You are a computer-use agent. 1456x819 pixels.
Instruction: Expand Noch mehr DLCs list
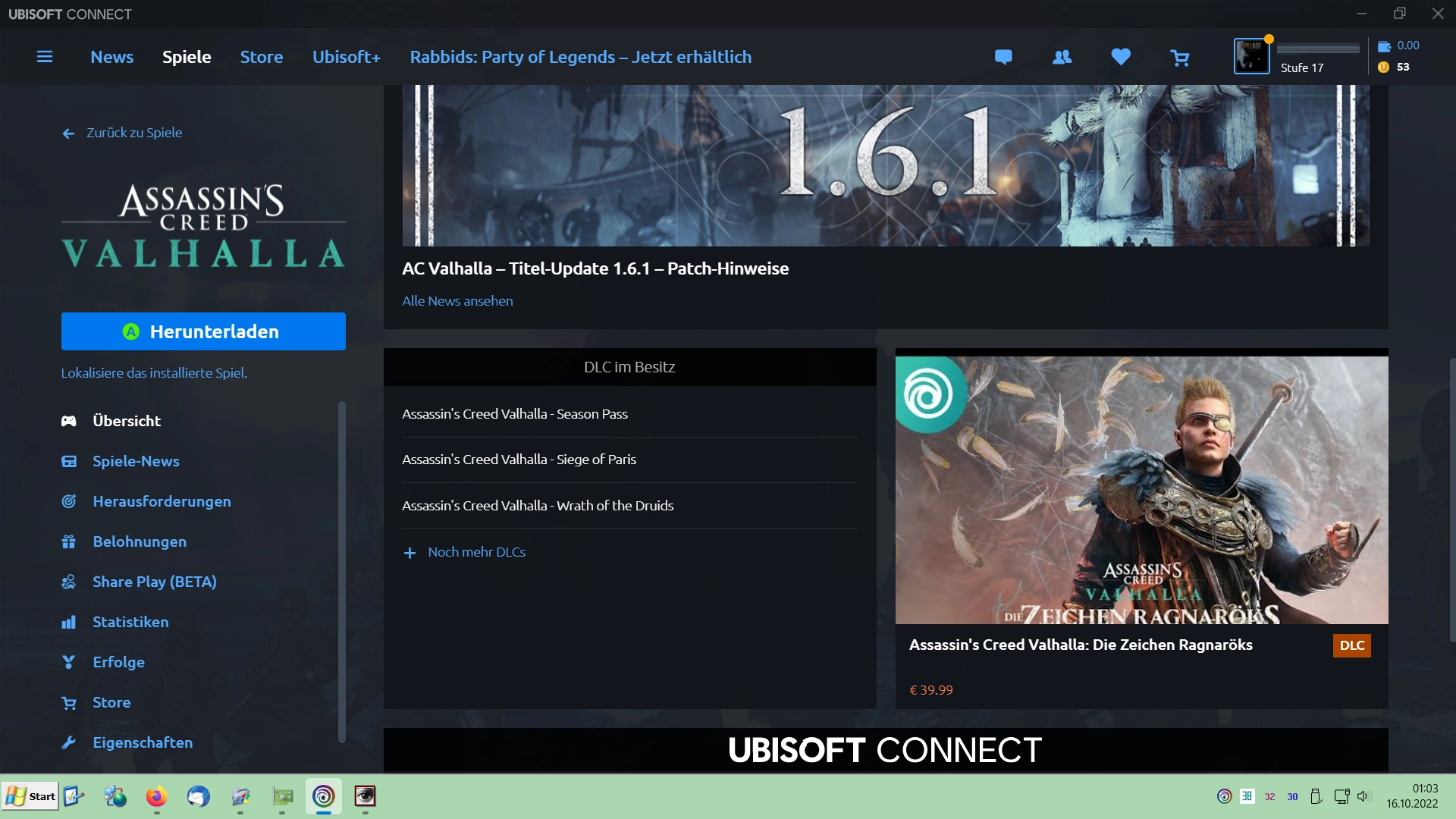[x=464, y=552]
